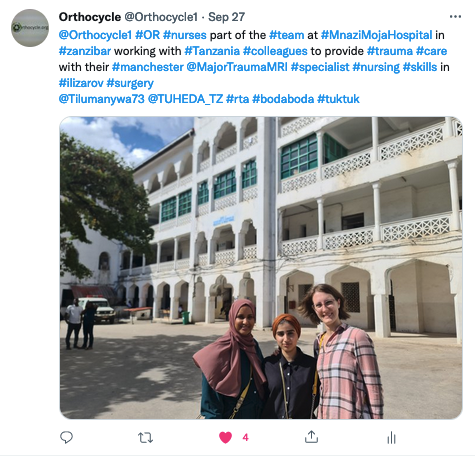Open the #bodaboda hashtag

(x=283, y=99)
